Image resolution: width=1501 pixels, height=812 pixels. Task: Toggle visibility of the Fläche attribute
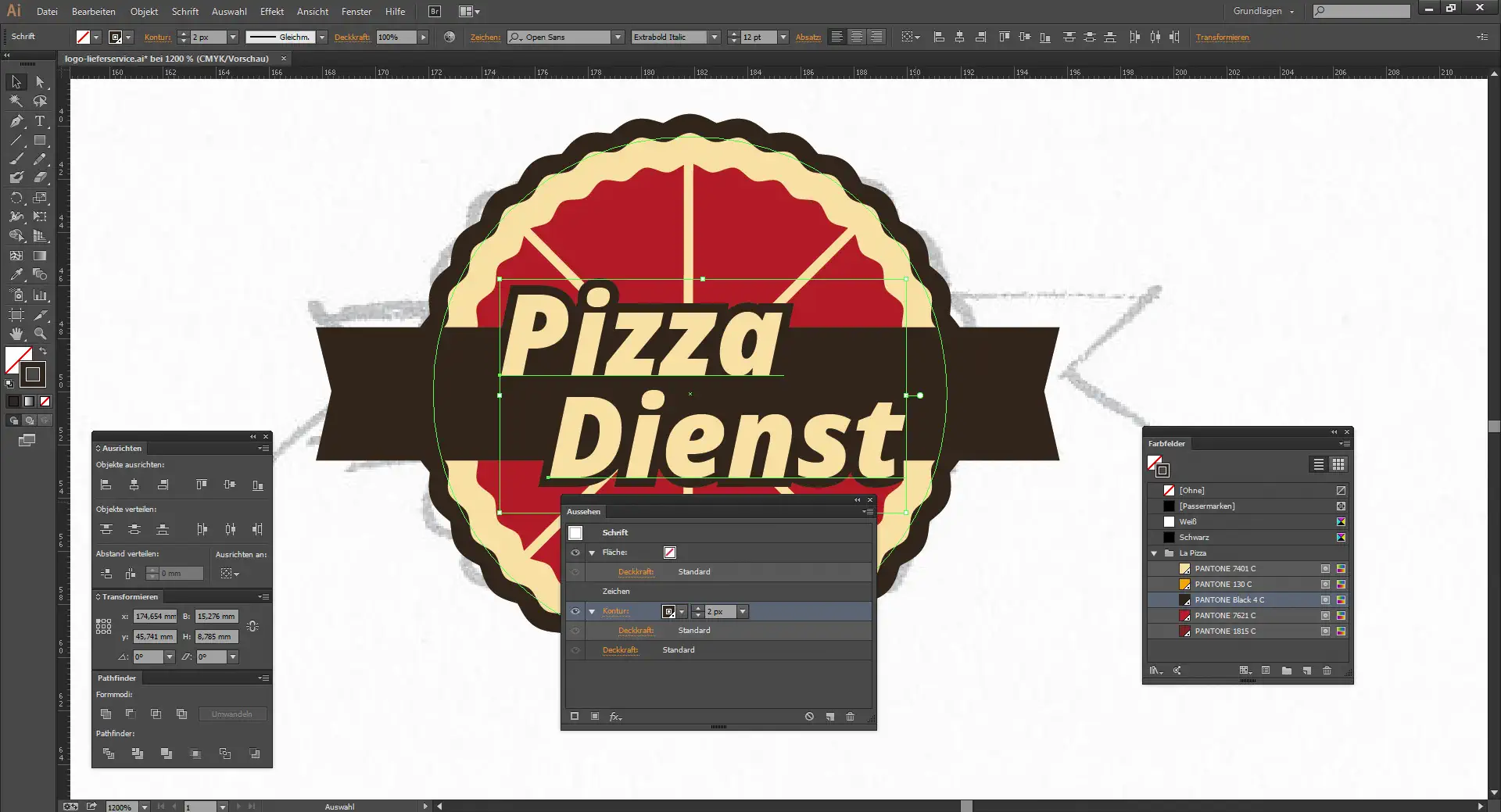point(576,553)
